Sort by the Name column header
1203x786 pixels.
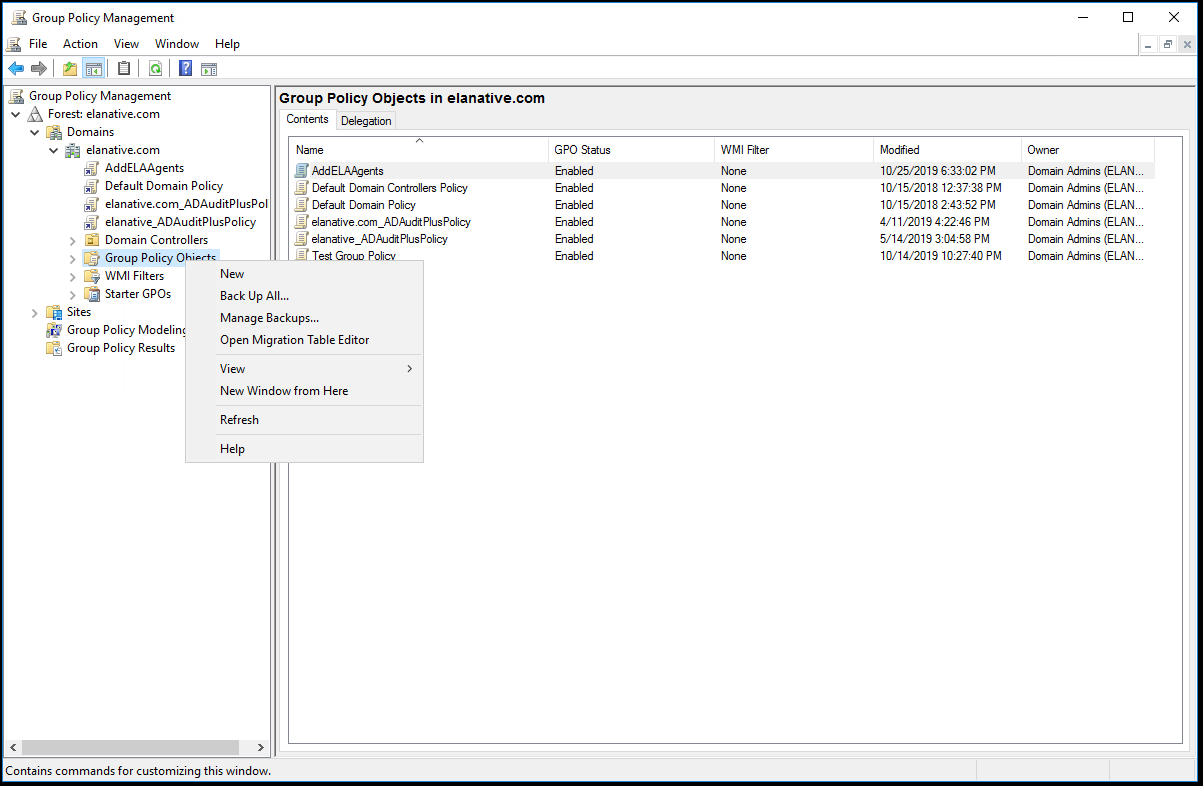point(418,150)
